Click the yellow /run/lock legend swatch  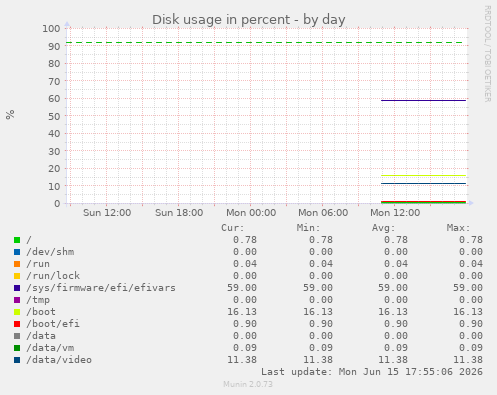[x=17, y=276]
